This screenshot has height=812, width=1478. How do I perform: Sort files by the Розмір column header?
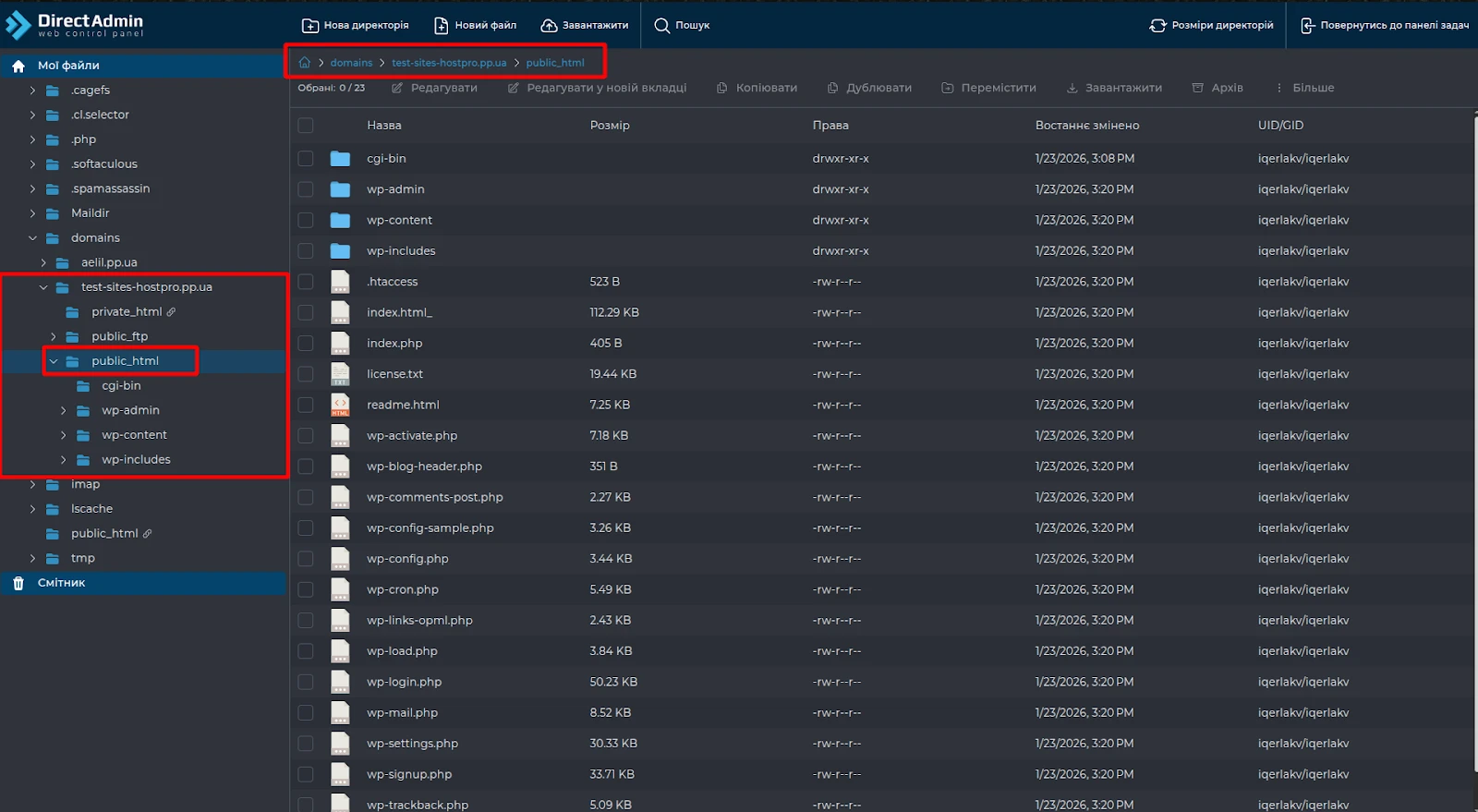(610, 126)
